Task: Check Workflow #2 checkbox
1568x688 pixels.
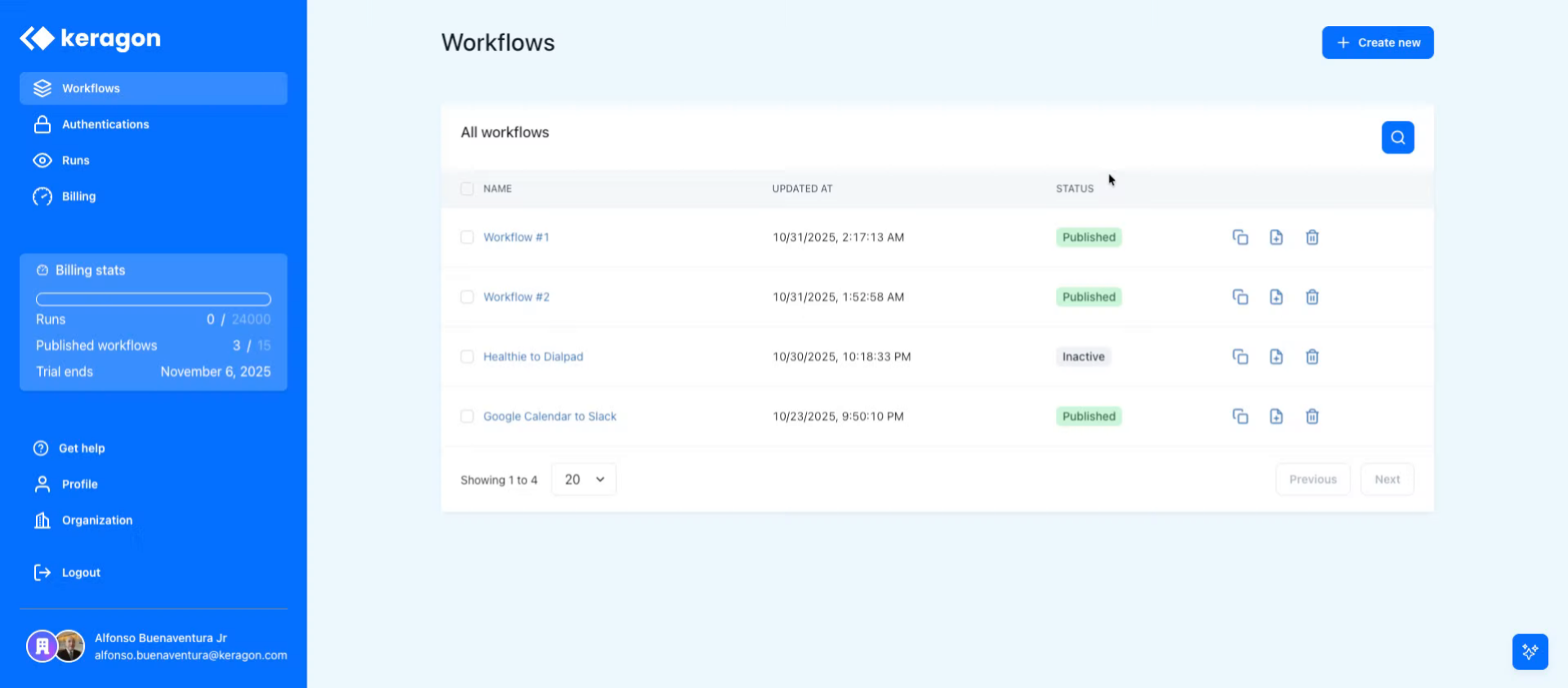Action: [467, 297]
